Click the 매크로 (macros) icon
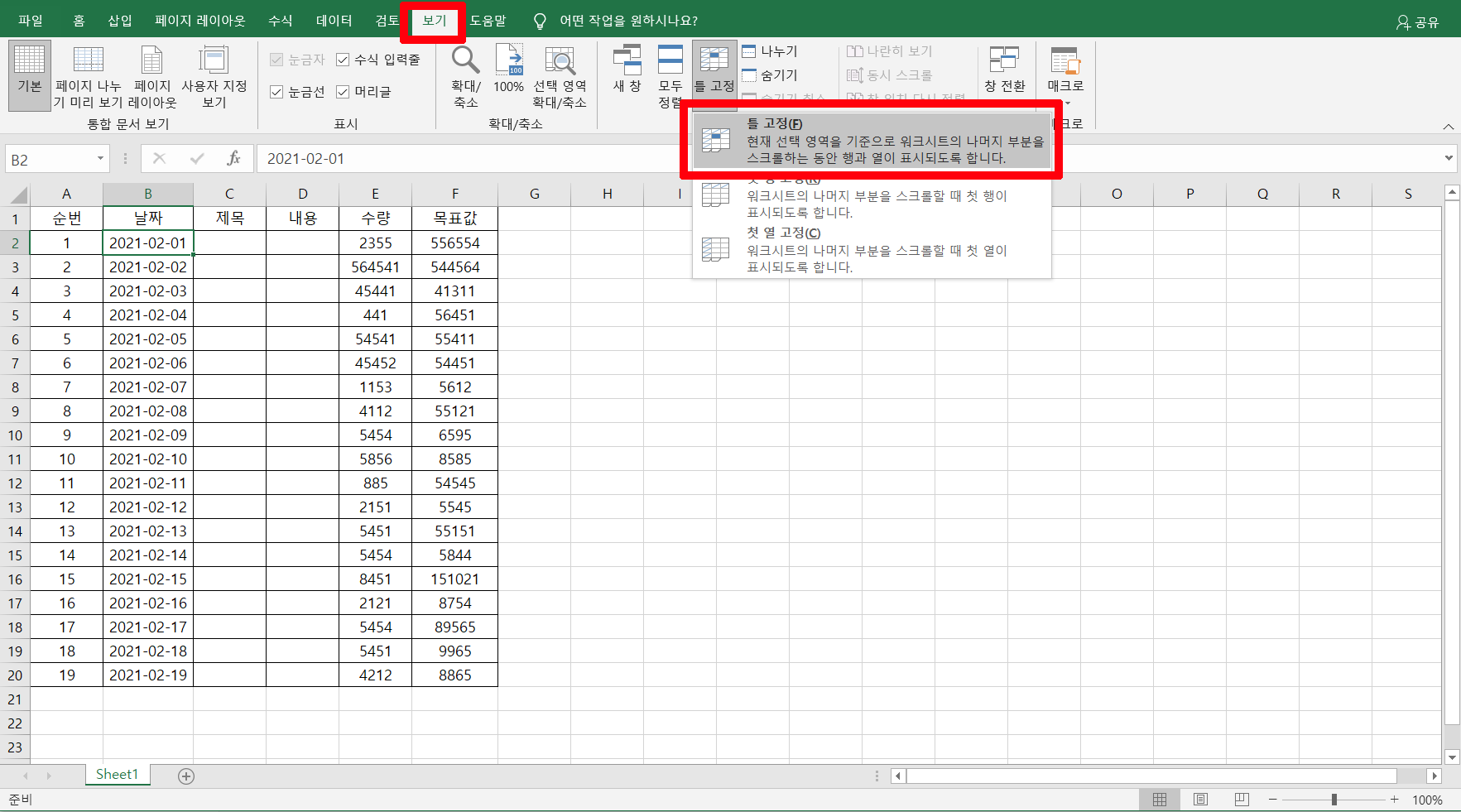This screenshot has width=1461, height=812. pyautogui.click(x=1065, y=60)
